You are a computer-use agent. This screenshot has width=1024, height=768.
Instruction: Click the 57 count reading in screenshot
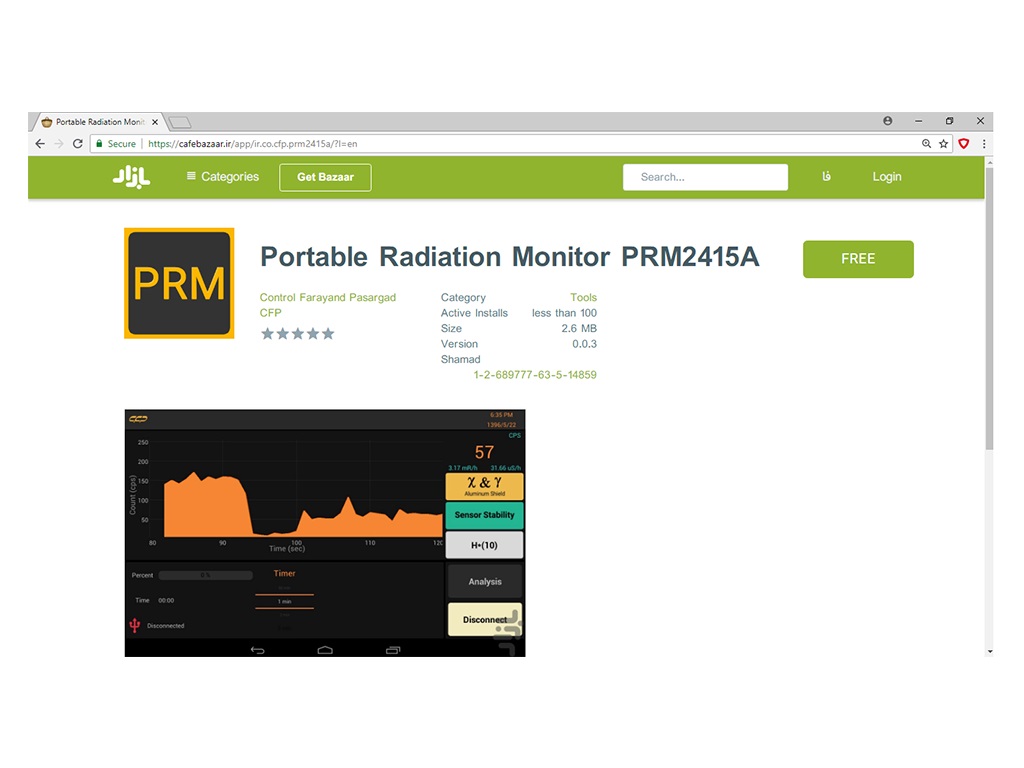[x=484, y=452]
